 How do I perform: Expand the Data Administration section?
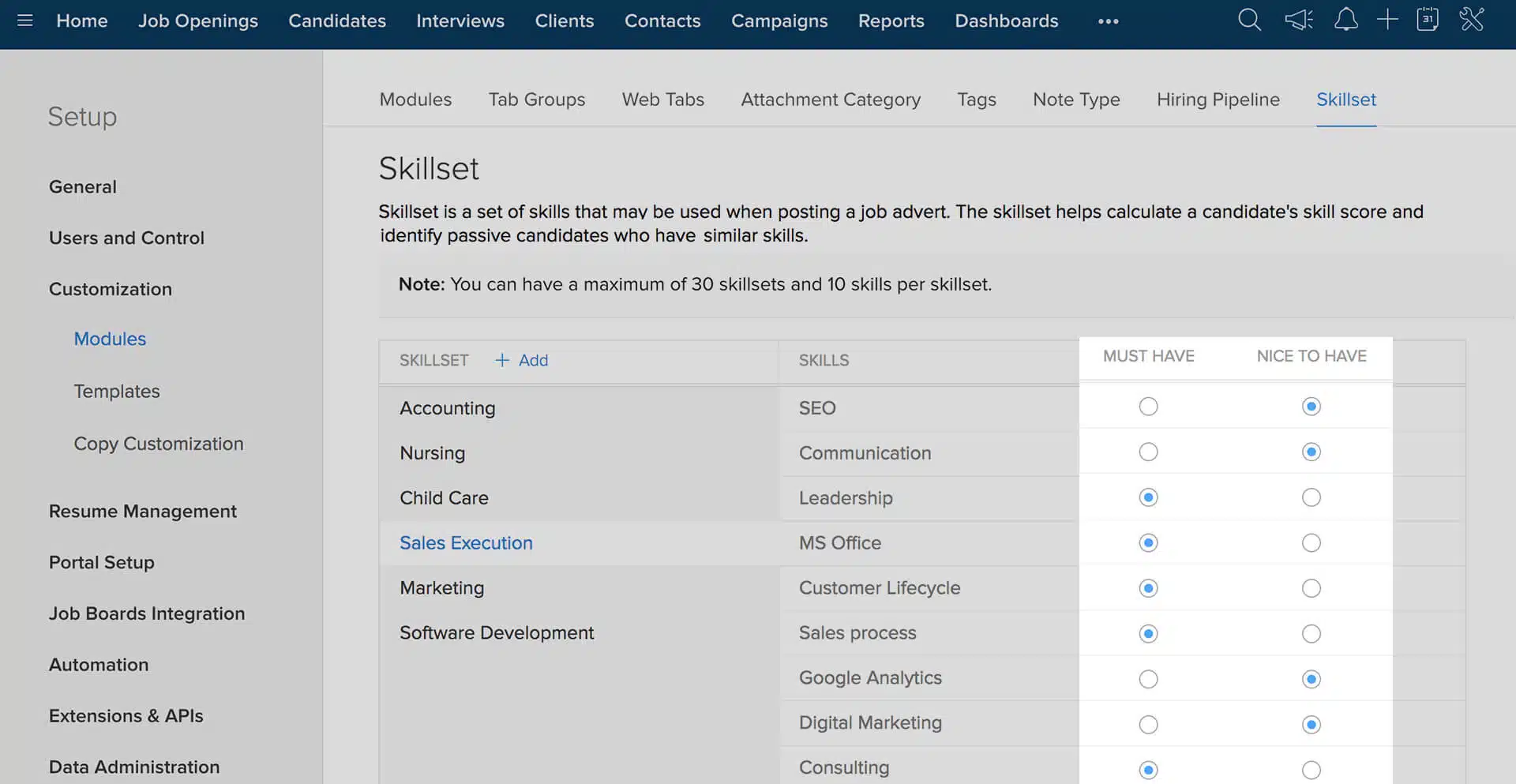tap(134, 767)
